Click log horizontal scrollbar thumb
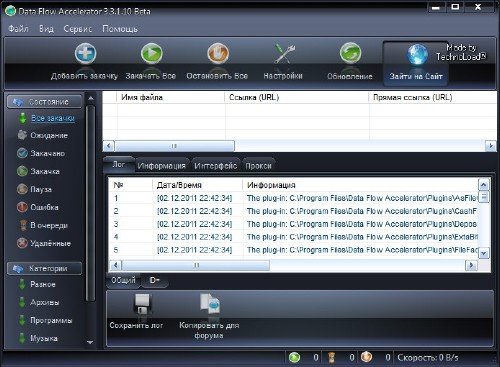500x367 pixels. [x=196, y=265]
